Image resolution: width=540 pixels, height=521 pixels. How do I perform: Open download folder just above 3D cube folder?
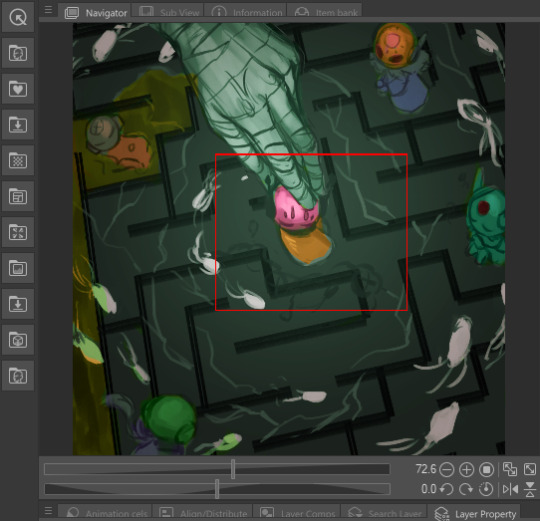click(x=18, y=304)
